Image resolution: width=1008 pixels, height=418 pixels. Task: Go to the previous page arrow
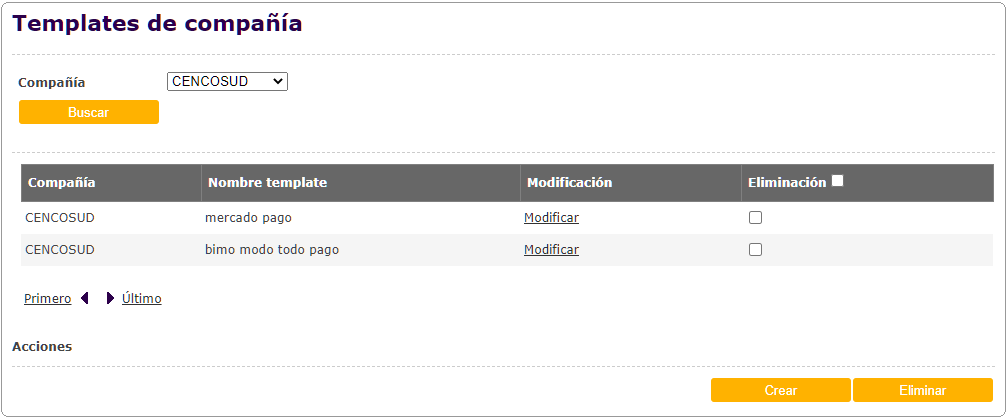tap(85, 298)
